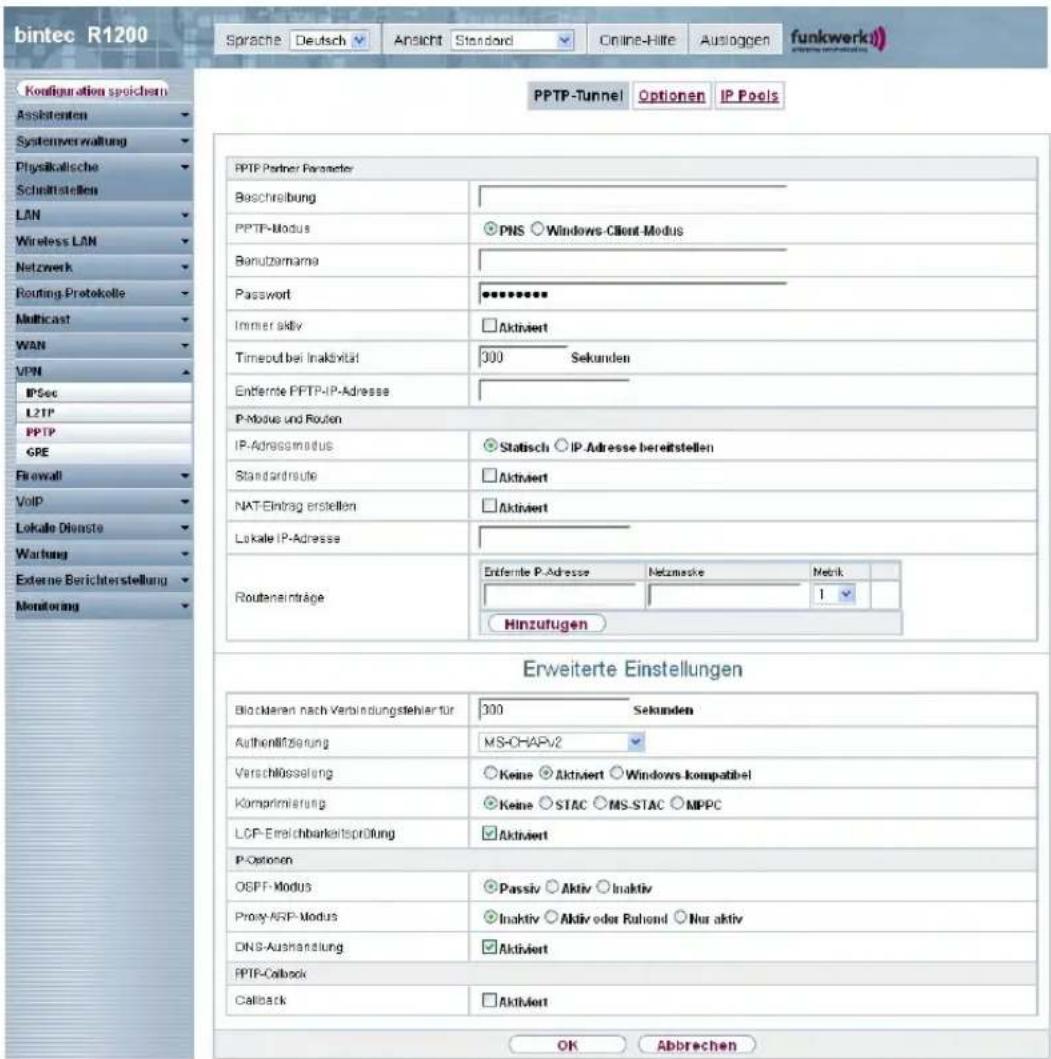Image resolution: width=1051 pixels, height=1059 pixels.
Task: Enable NAT-Eintrag erstellen checkbox
Action: click(490, 506)
